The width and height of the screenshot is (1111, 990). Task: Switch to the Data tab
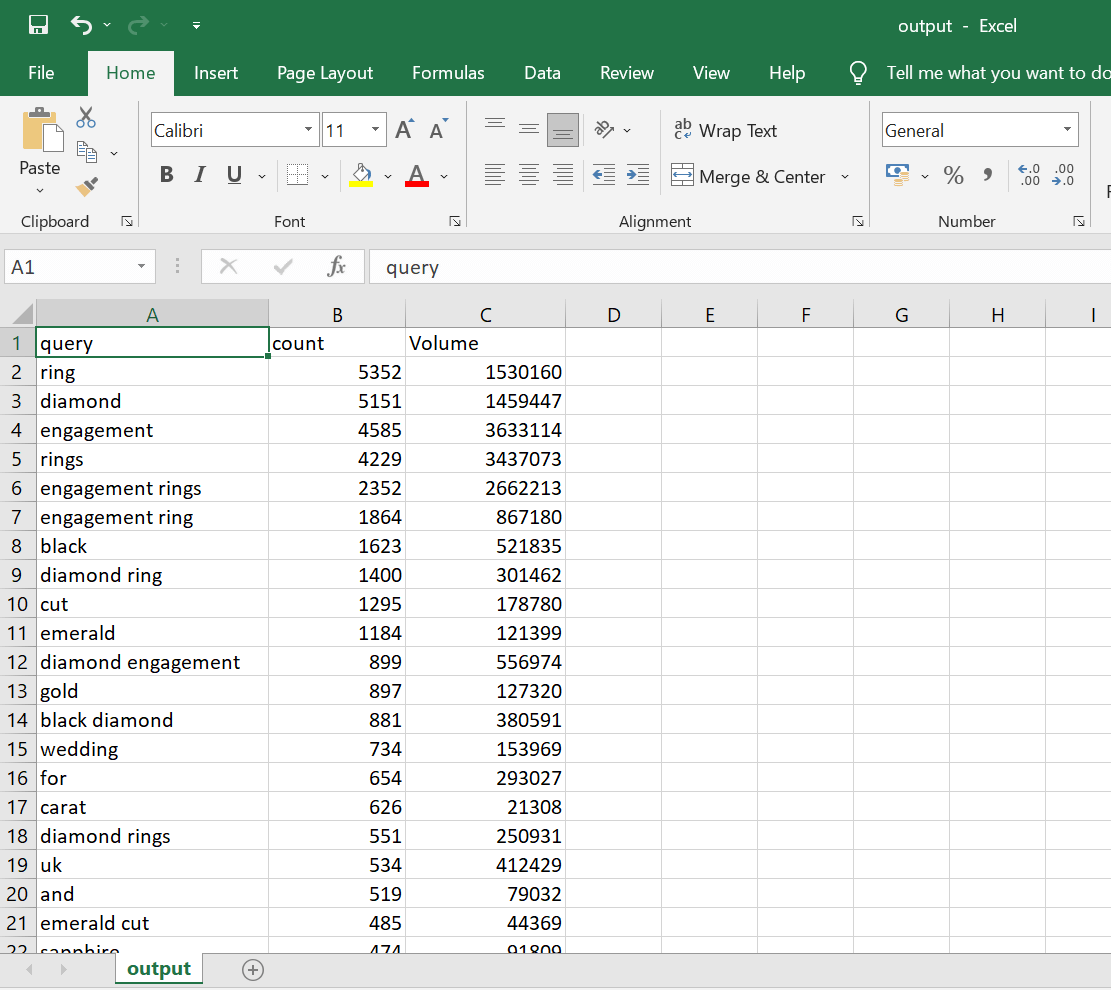click(x=542, y=73)
